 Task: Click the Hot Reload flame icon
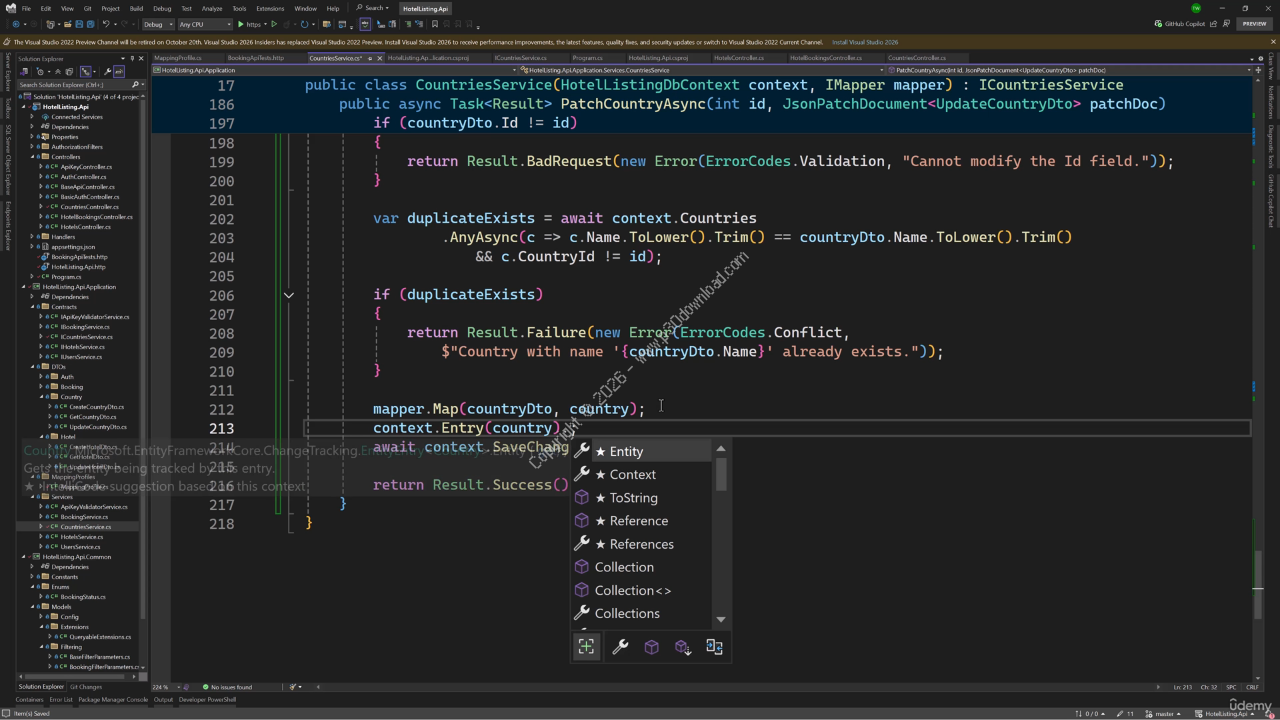pos(287,24)
